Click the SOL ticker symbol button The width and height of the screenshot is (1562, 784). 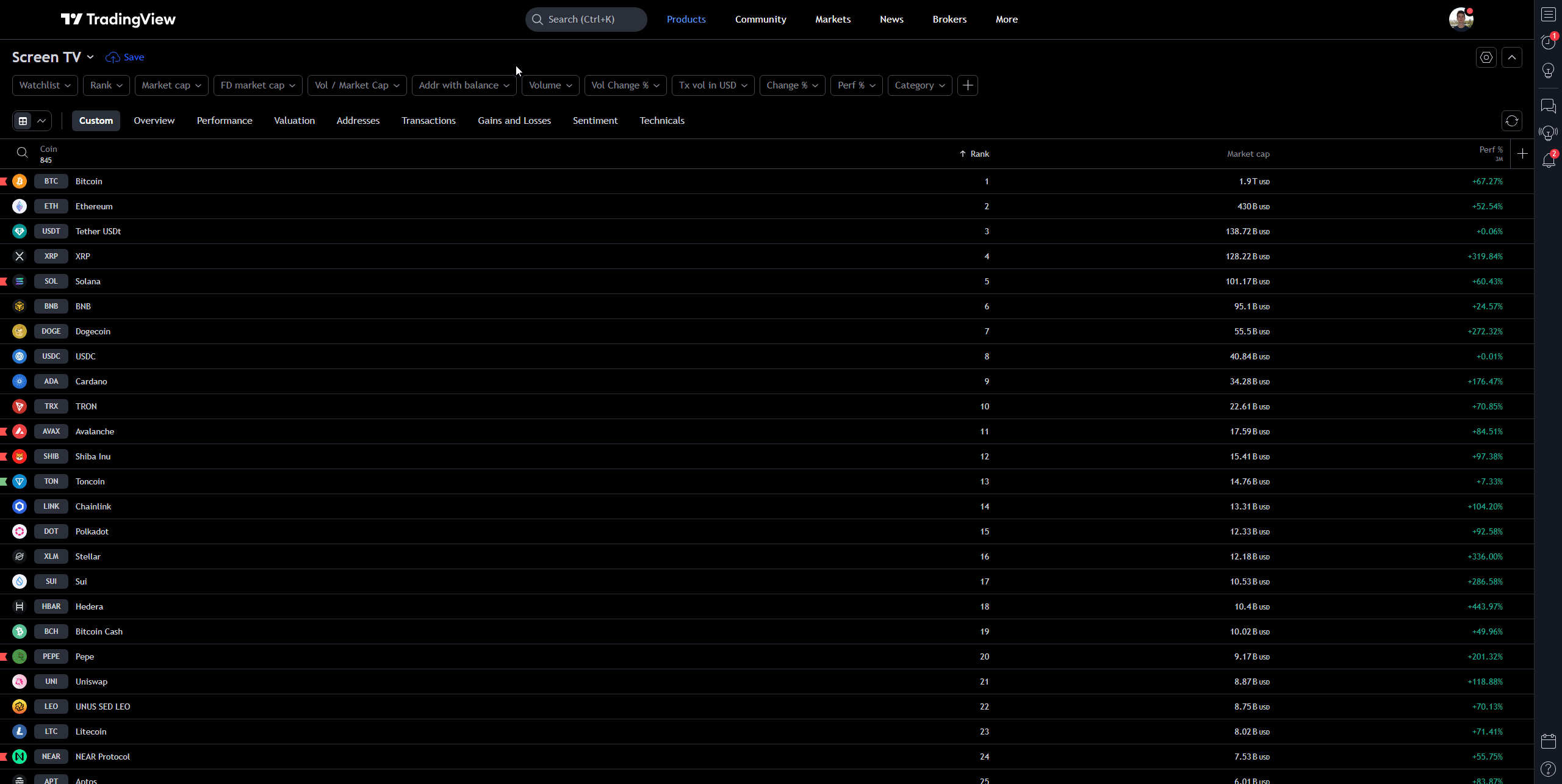(x=51, y=281)
